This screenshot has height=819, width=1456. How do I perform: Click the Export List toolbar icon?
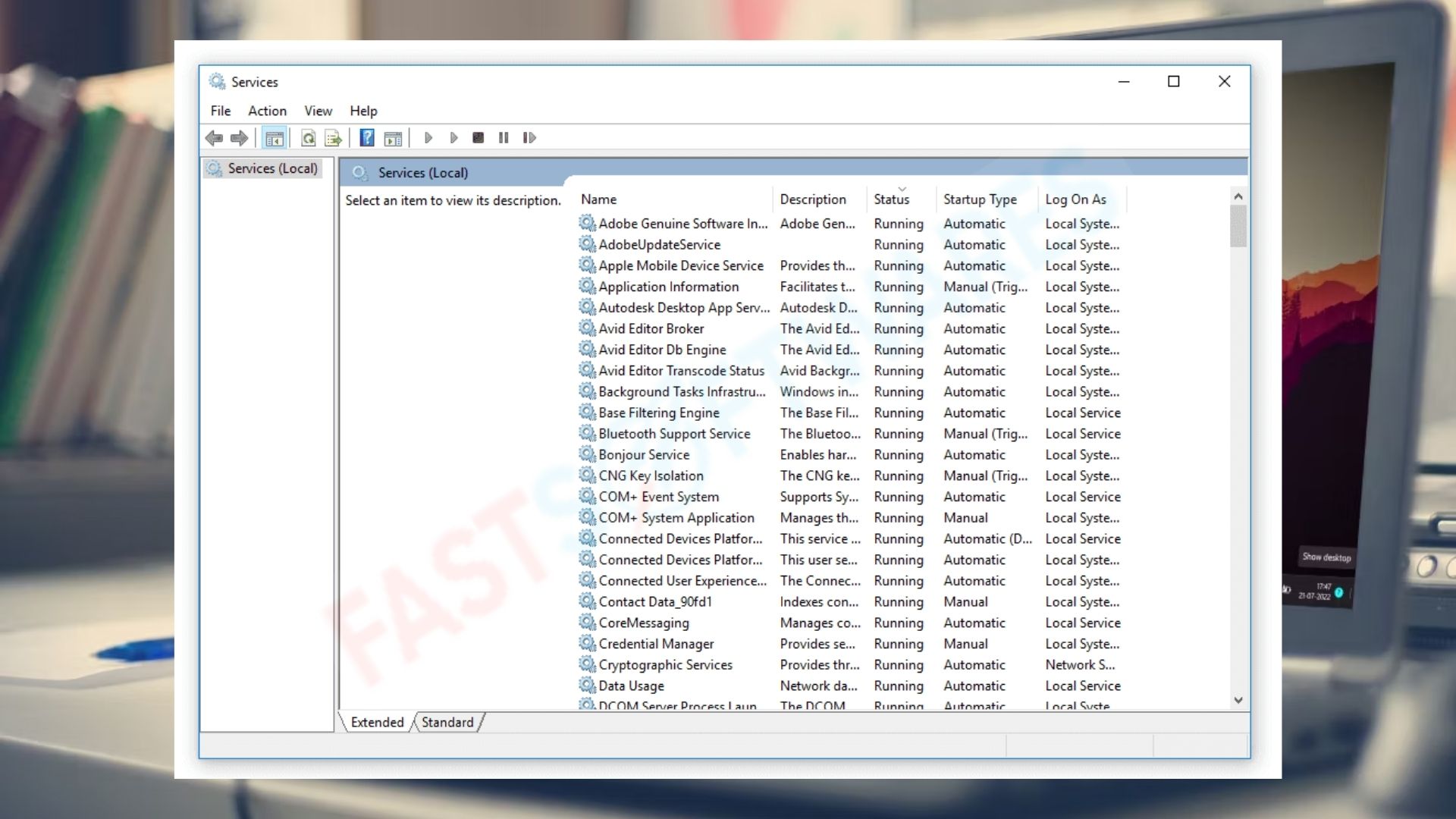tap(333, 138)
